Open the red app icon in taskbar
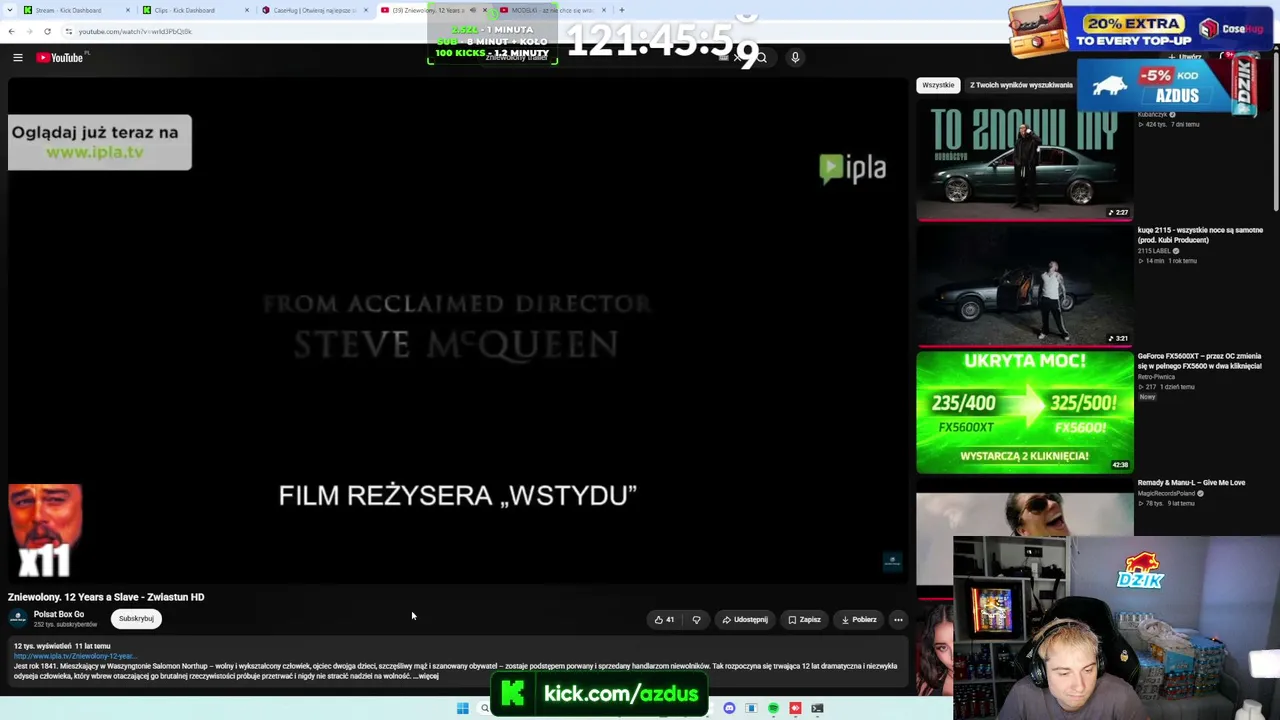Image resolution: width=1280 pixels, height=720 pixels. (x=795, y=709)
